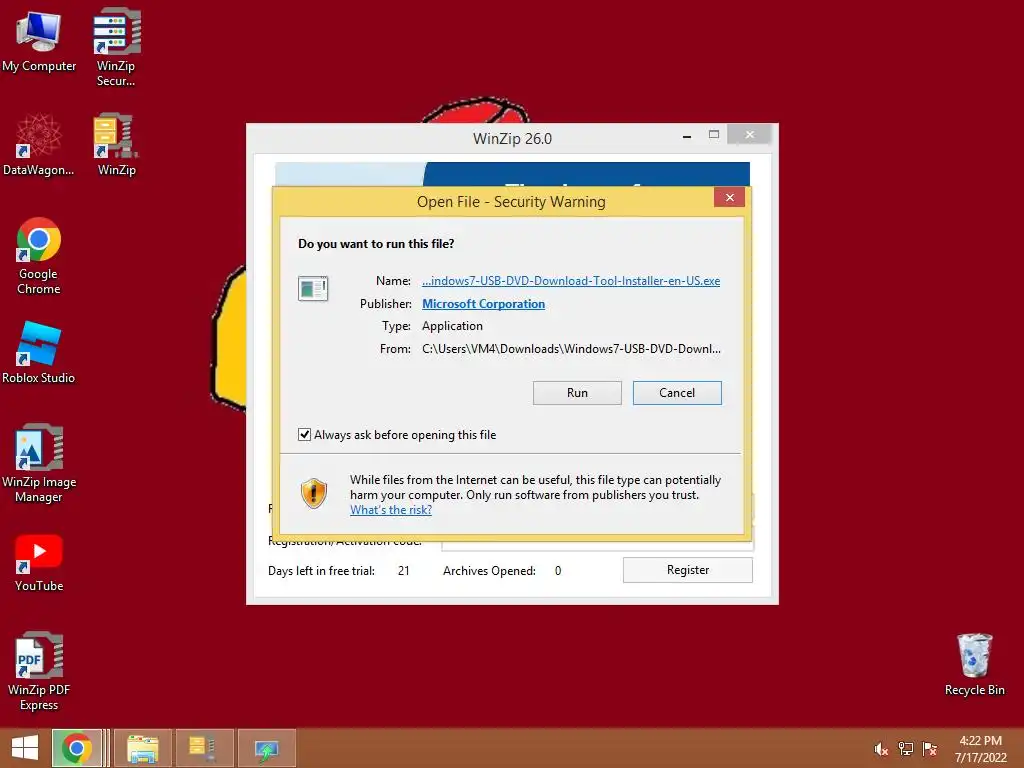The width and height of the screenshot is (1024, 768).
Task: Click "Days left in free trial" value 21
Action: pos(404,571)
